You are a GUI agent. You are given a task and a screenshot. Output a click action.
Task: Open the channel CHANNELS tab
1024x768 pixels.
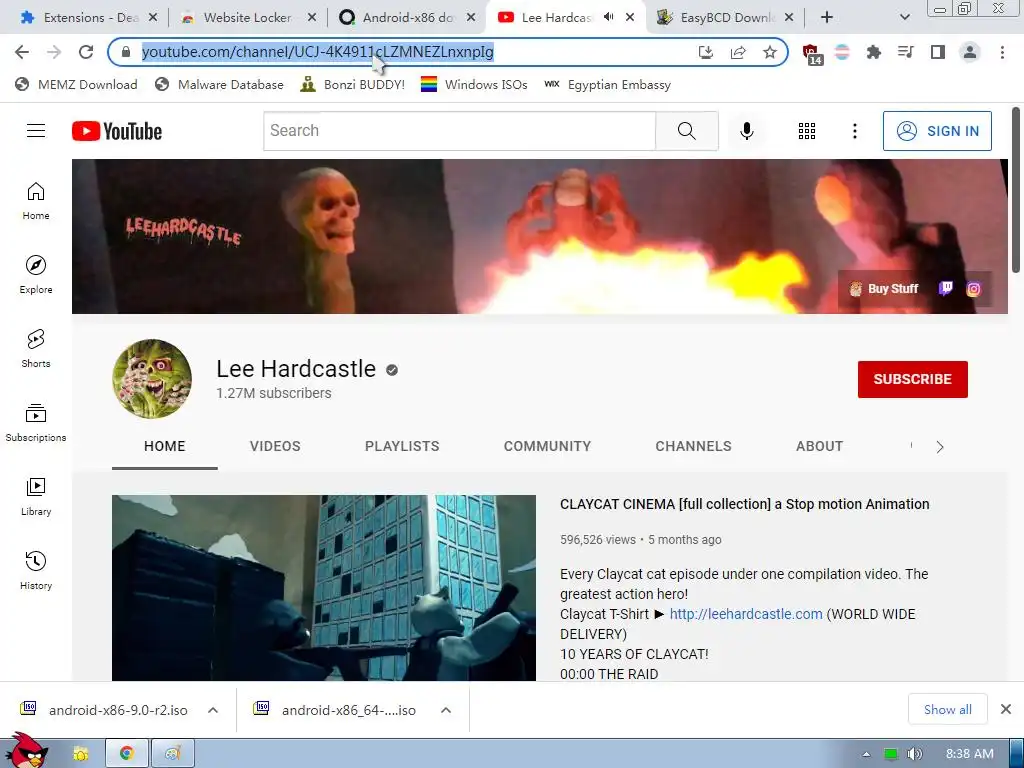coord(694,447)
